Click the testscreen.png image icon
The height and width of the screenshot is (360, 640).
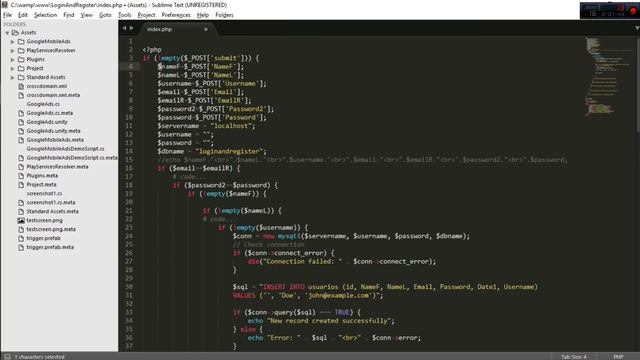click(x=21, y=220)
